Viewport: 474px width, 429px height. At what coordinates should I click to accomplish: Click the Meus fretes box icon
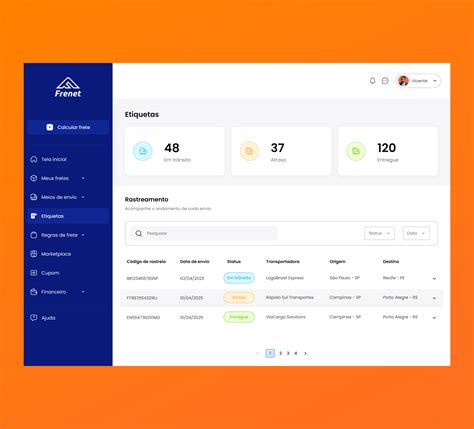[34, 178]
